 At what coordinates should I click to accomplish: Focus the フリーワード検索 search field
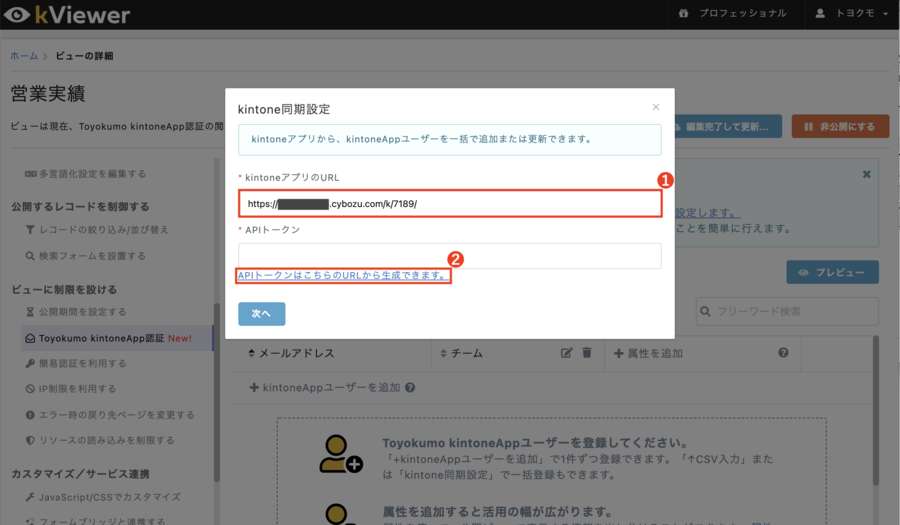click(788, 312)
